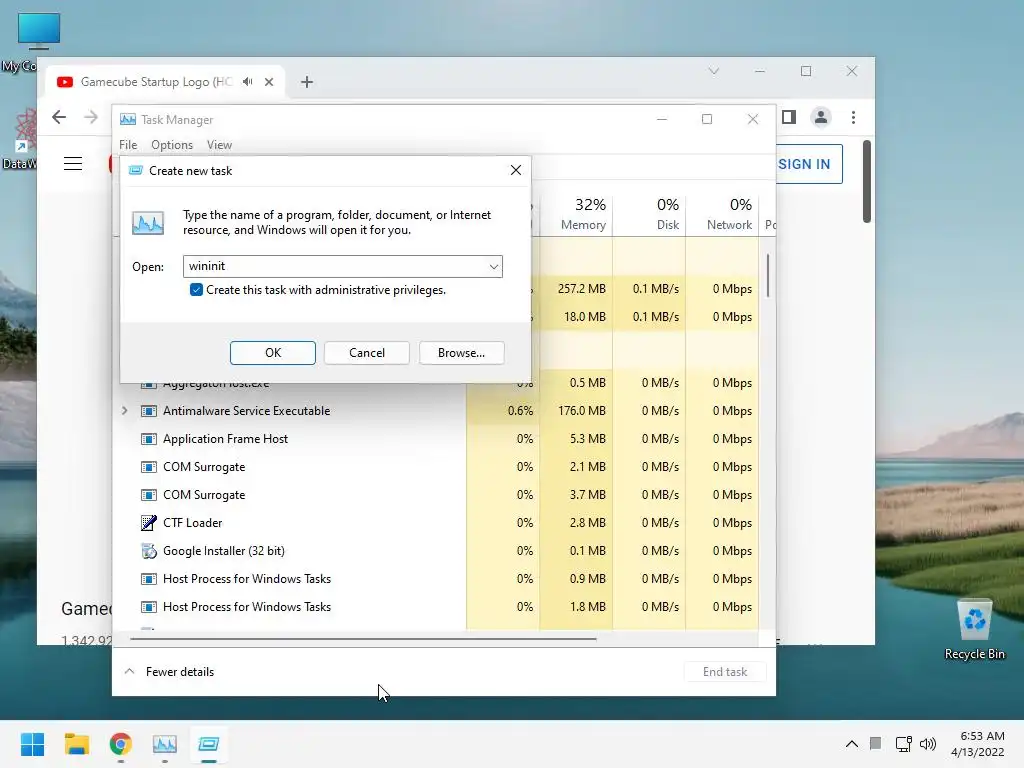The width and height of the screenshot is (1024, 768).
Task: Toggle Chrome side panel icon
Action: click(789, 117)
